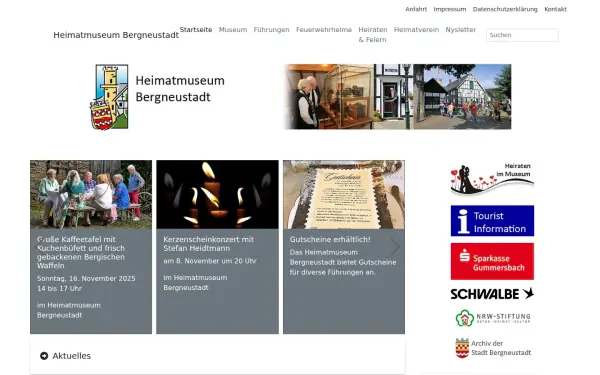
Task: Open the Heiraten im Museum banner
Action: pyautogui.click(x=492, y=179)
